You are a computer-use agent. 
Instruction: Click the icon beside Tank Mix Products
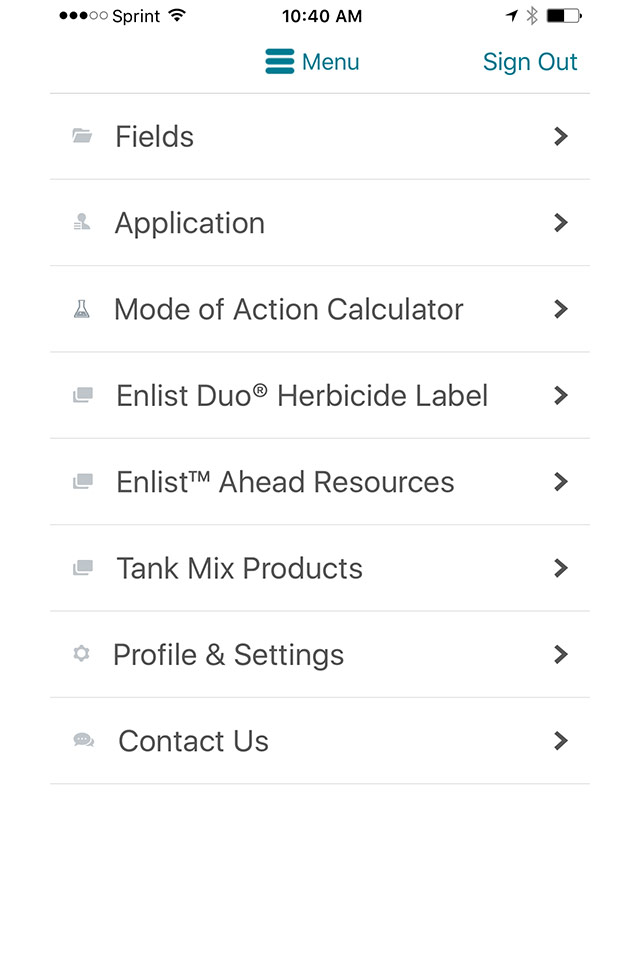(83, 568)
